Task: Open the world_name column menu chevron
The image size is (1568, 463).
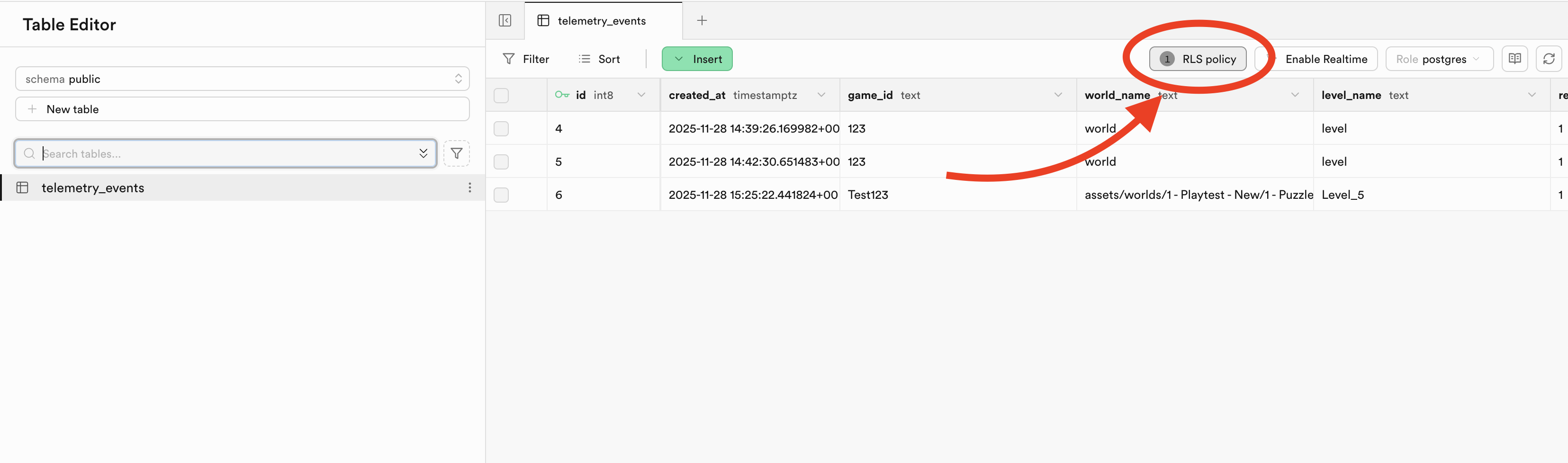Action: click(1295, 95)
